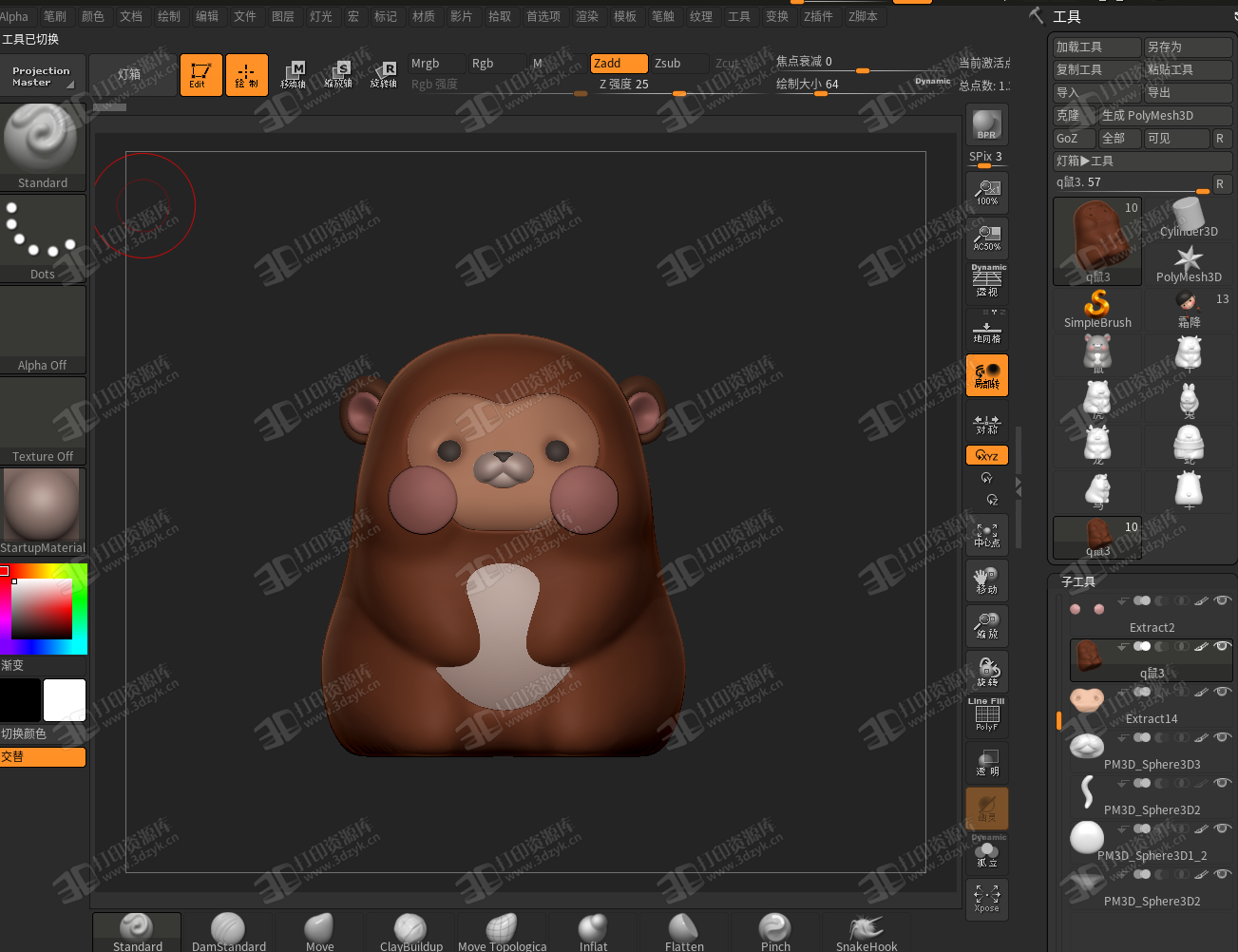Hide the Extract2 subtool with eye icon
The width and height of the screenshot is (1238, 952).
[x=1223, y=600]
